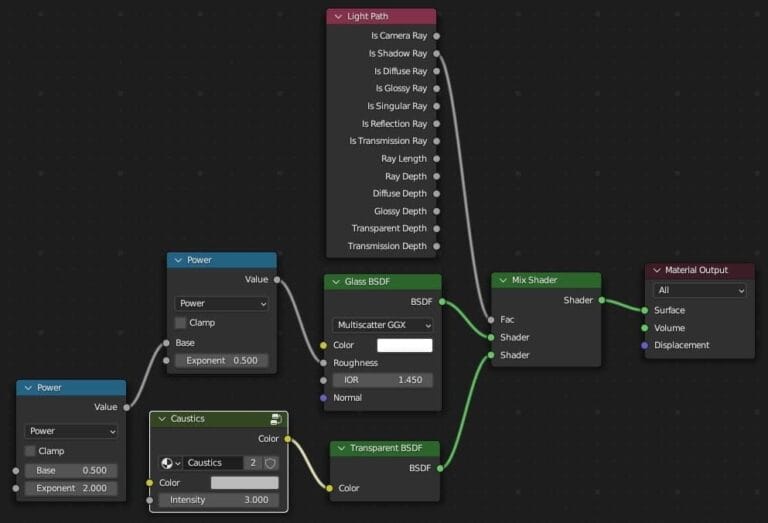Enable Clamp on the upper Power node
The width and height of the screenshot is (768, 523).
[180, 323]
